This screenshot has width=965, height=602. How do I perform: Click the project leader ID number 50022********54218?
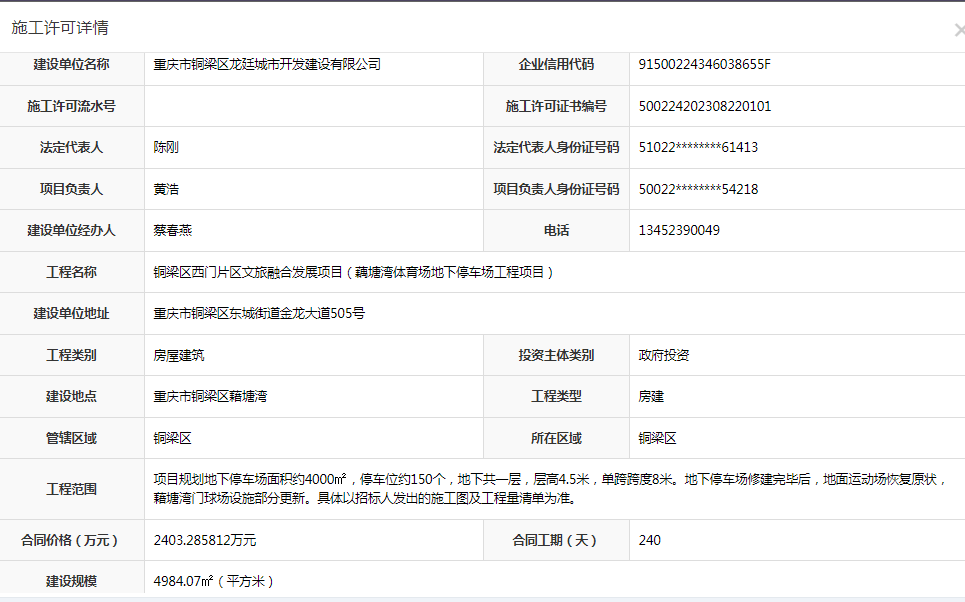click(x=698, y=189)
